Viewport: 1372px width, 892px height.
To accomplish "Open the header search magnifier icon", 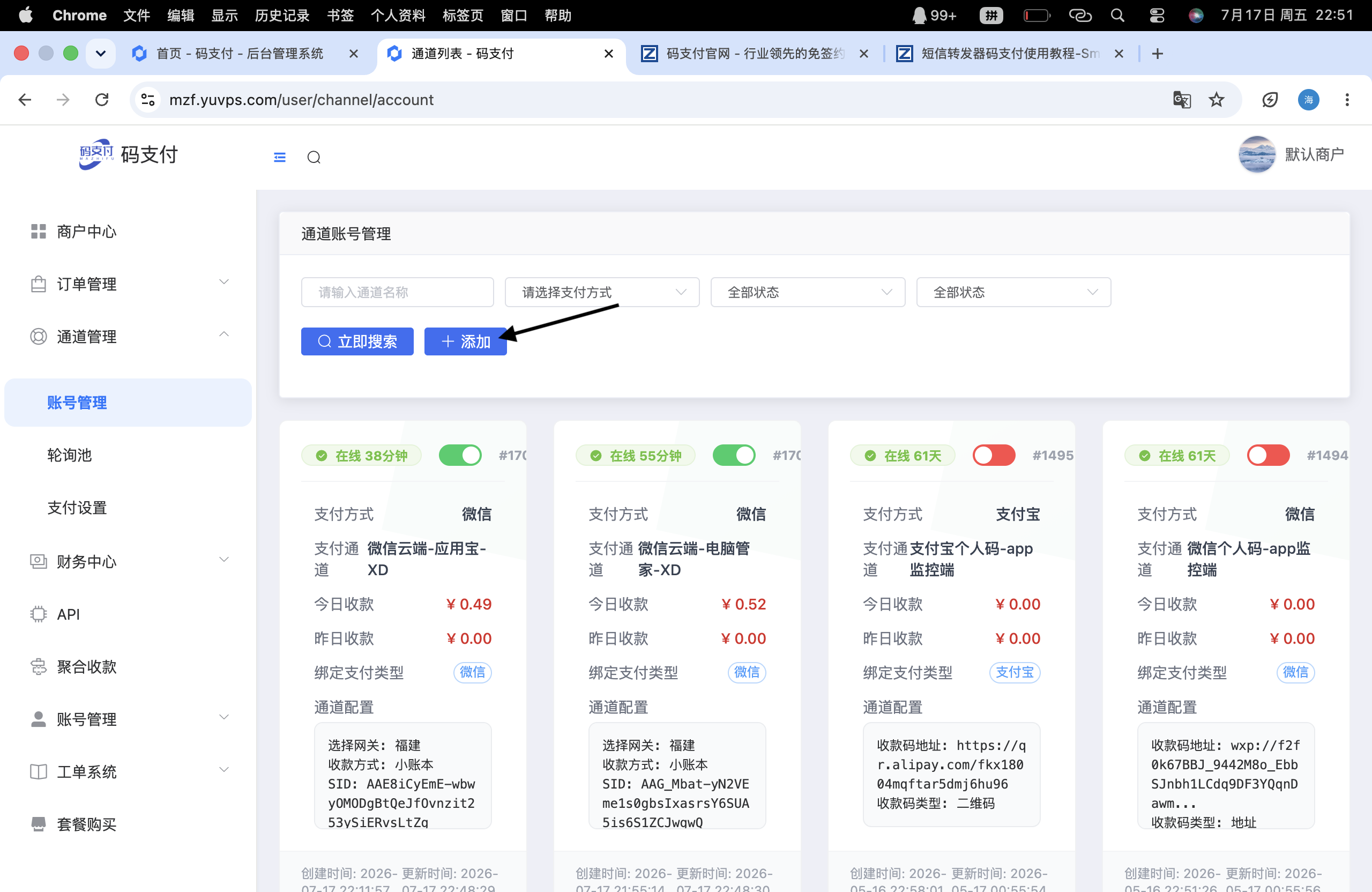I will pyautogui.click(x=314, y=157).
